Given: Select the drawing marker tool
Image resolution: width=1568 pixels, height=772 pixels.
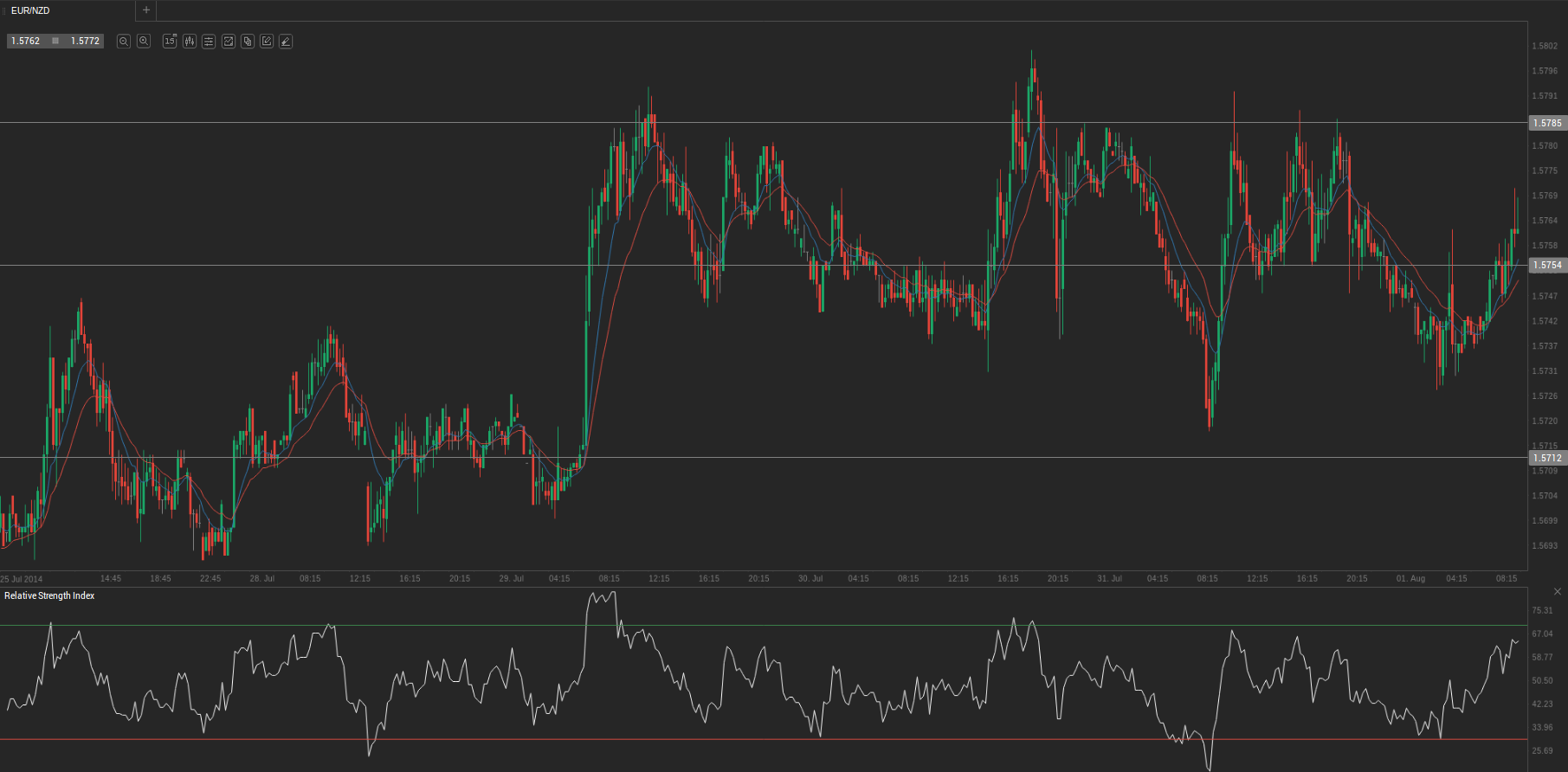Looking at the screenshot, I should (286, 42).
